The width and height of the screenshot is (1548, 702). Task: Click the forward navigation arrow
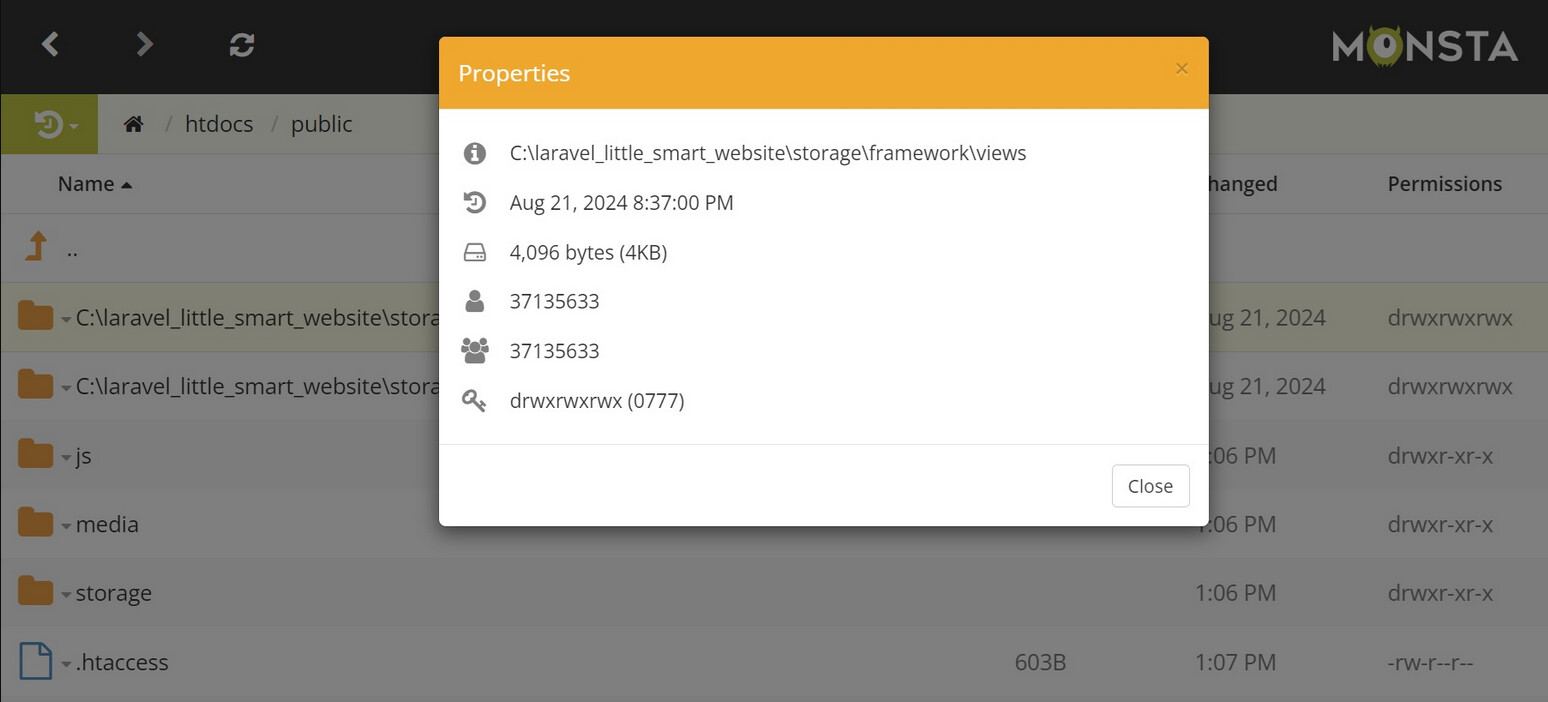(x=145, y=44)
